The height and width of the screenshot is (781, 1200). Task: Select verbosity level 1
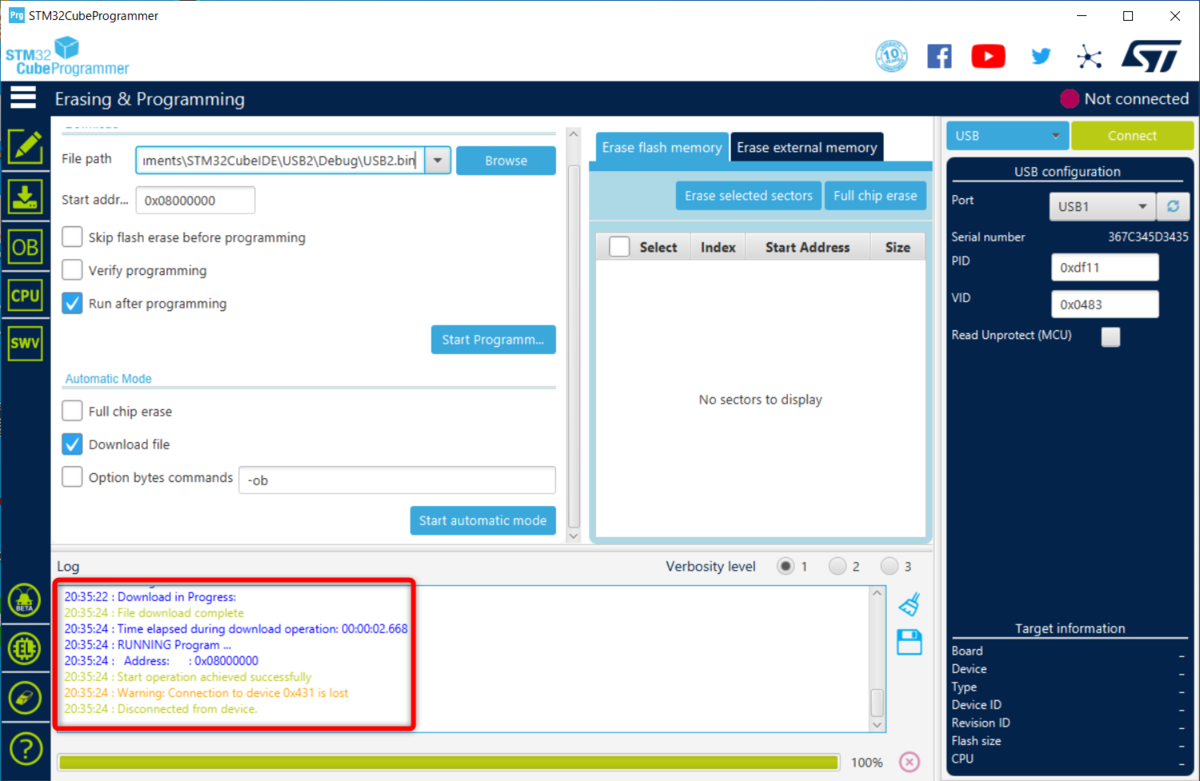786,566
